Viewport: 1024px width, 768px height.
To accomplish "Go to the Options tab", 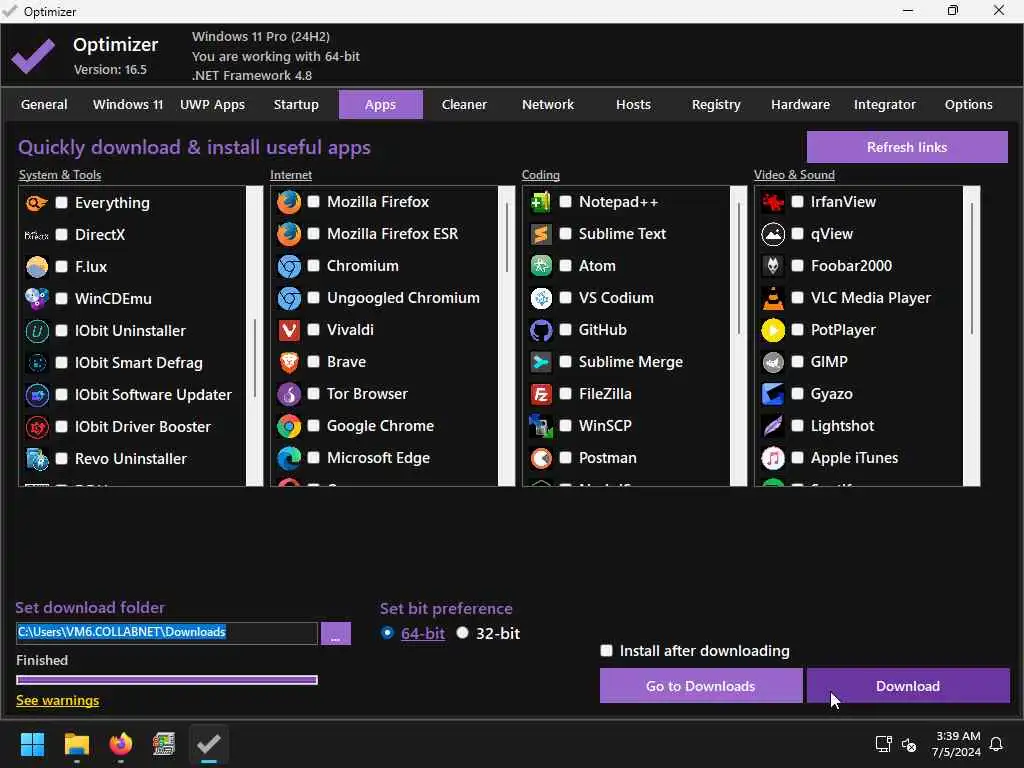I will (968, 104).
